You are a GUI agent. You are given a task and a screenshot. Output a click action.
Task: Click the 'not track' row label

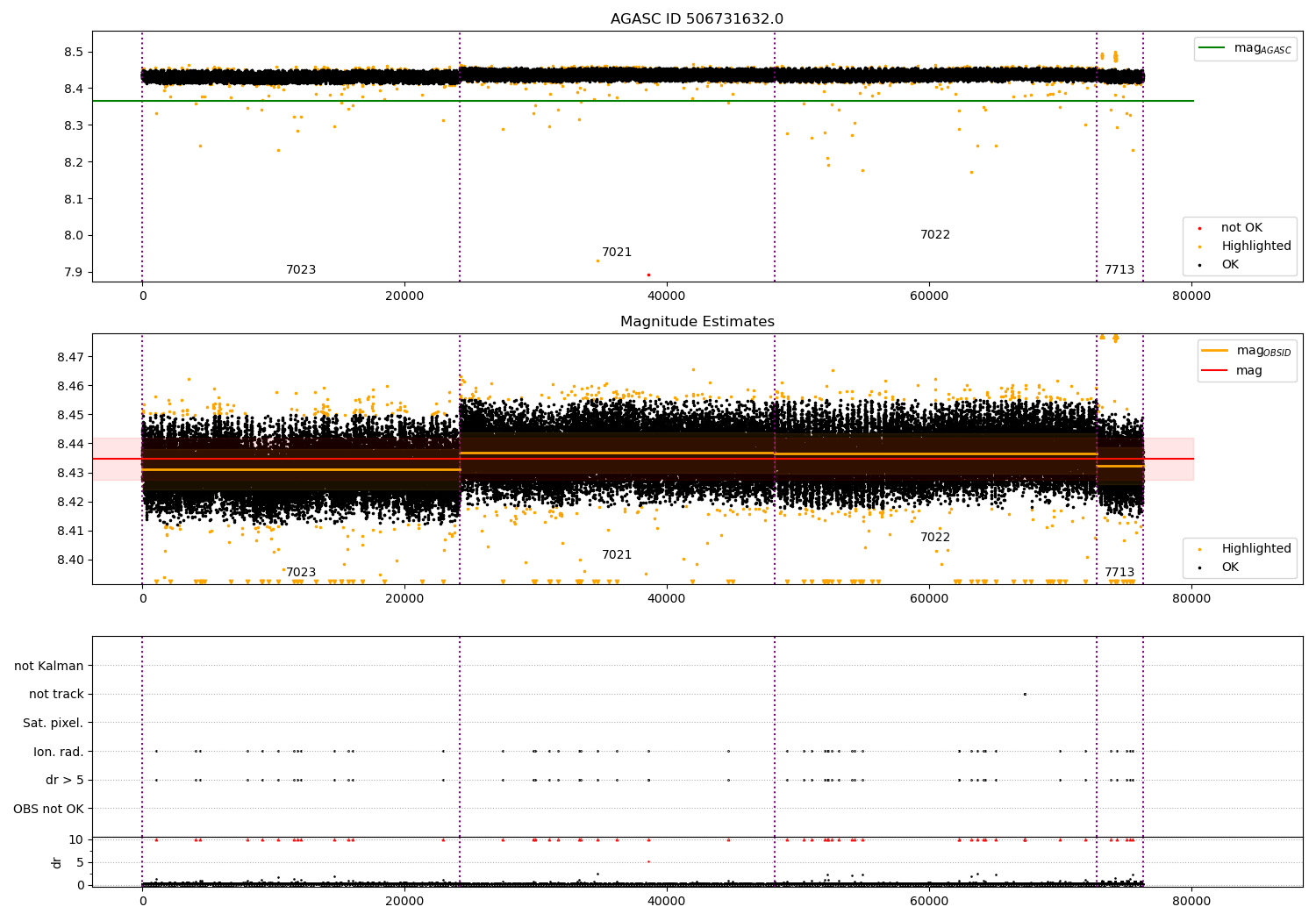pos(56,695)
